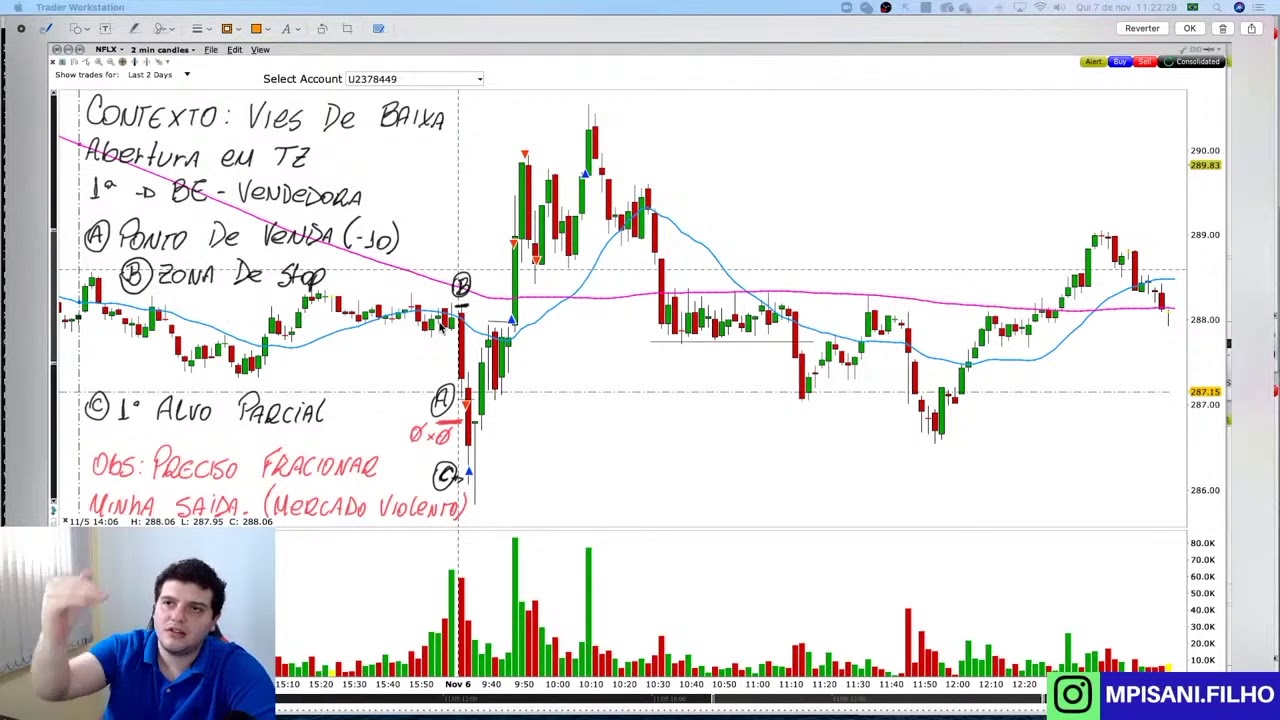Screen dimensions: 1280x720
Task: Open the chart File menu
Action: [x=211, y=50]
